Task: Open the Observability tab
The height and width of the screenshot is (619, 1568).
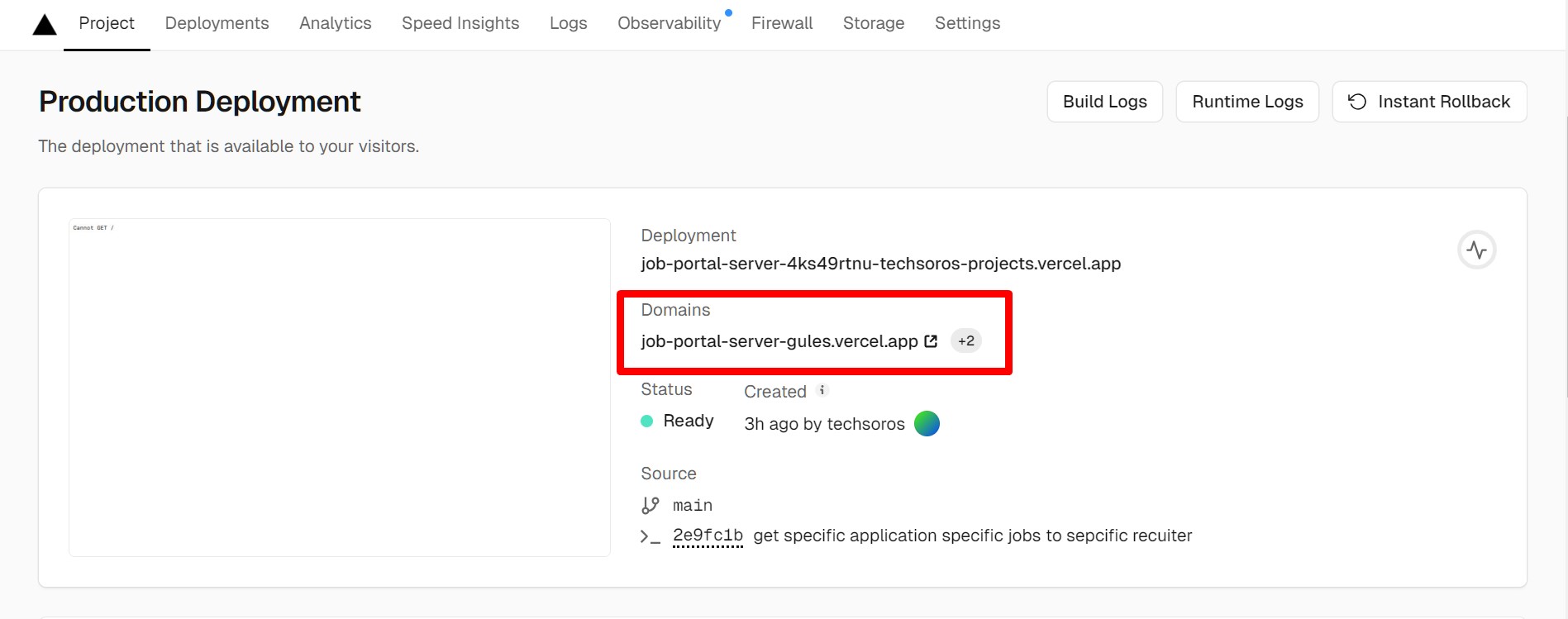Action: (669, 23)
